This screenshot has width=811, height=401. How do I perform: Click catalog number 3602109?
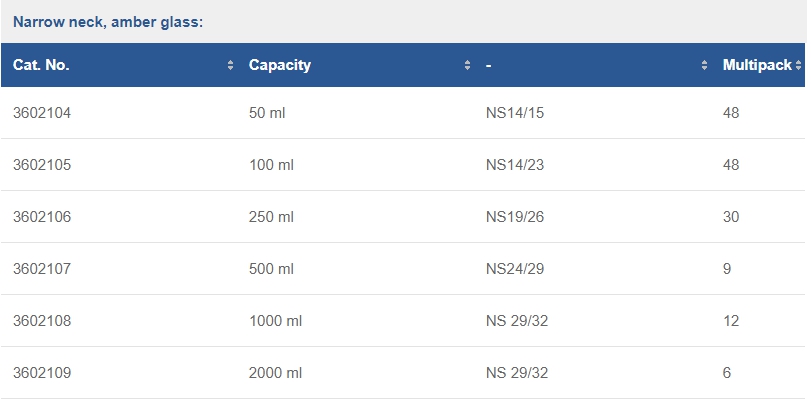[42, 373]
